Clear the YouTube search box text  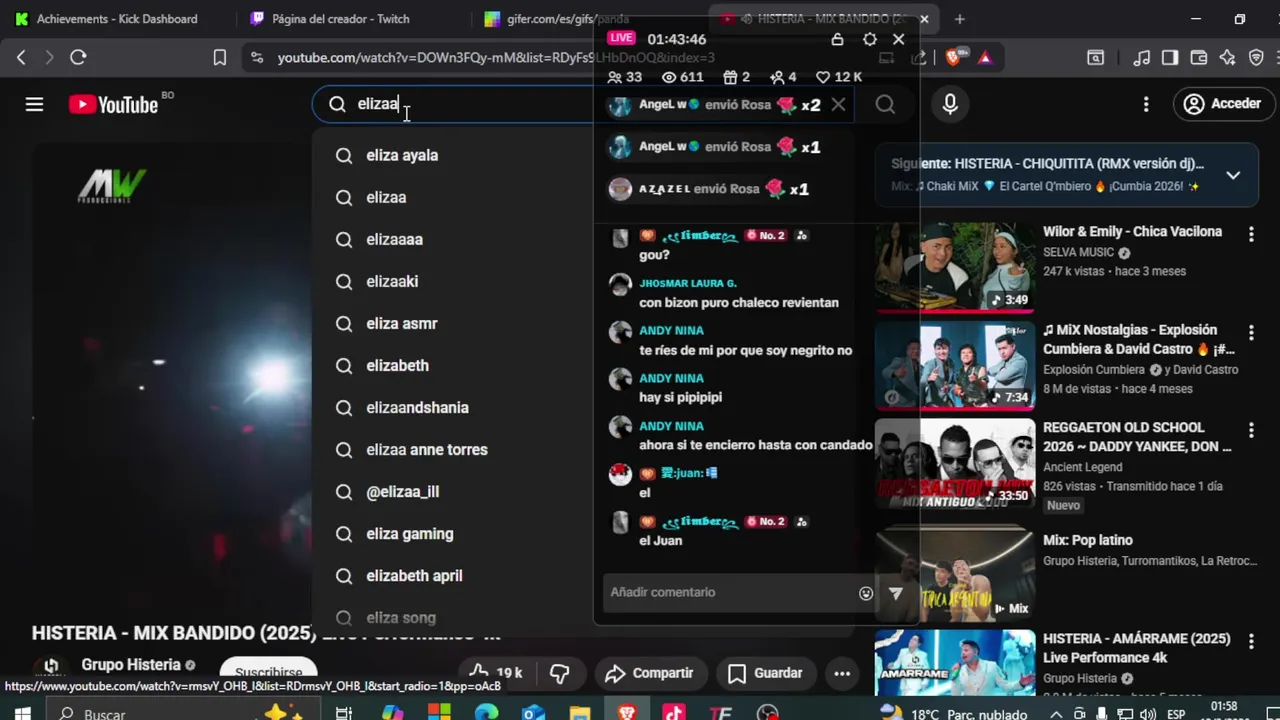point(838,104)
